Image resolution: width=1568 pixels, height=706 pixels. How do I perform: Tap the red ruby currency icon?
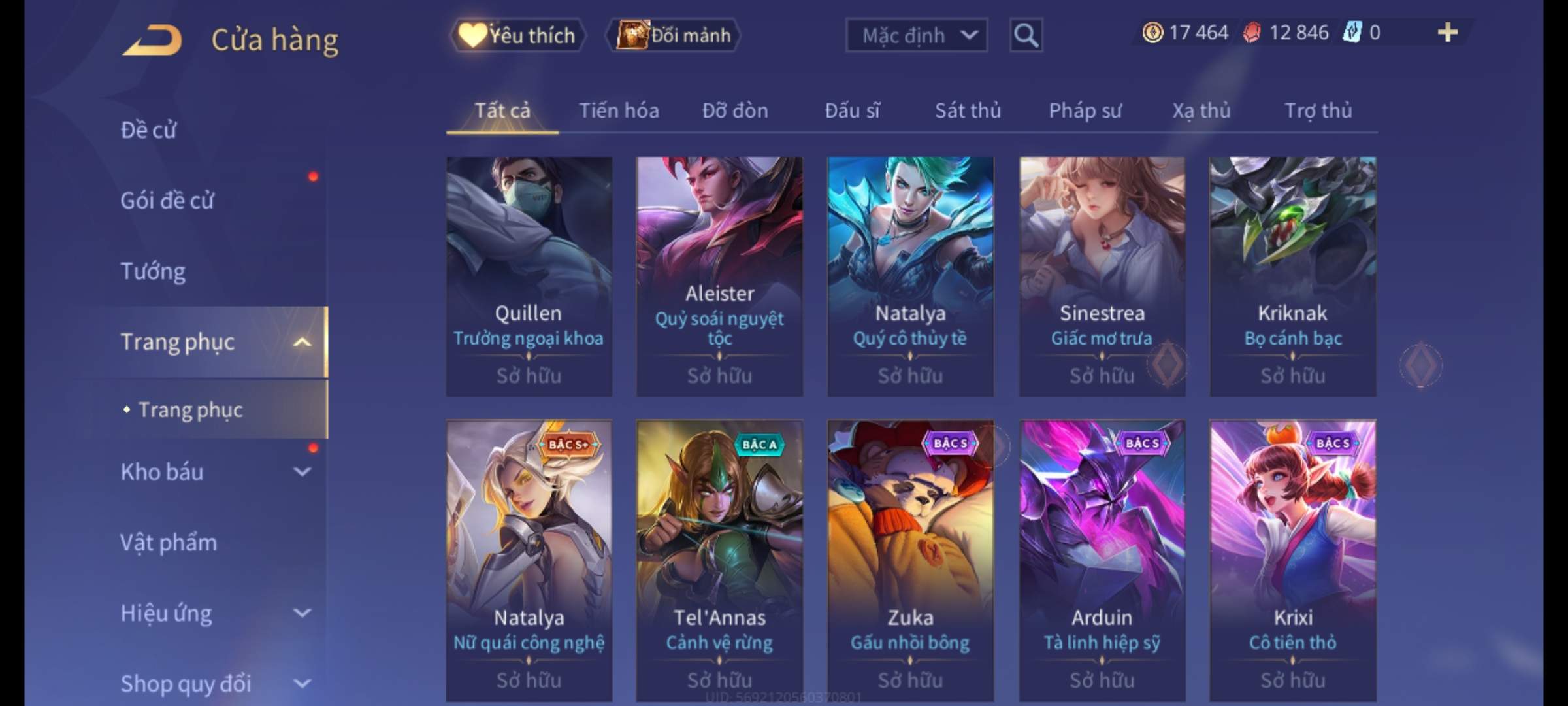click(1252, 33)
